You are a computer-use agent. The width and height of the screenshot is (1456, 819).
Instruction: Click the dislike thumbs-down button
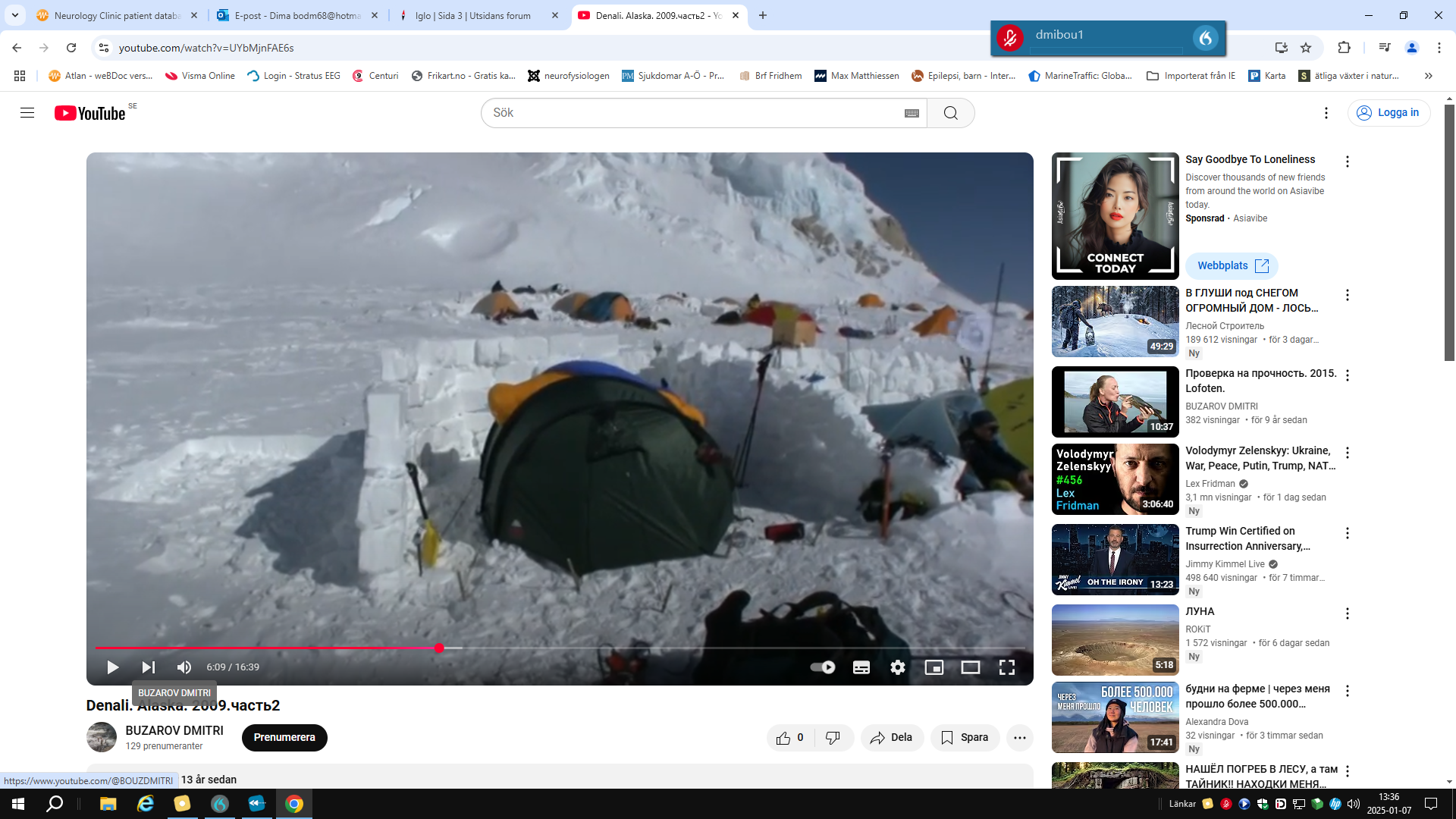[x=833, y=738]
